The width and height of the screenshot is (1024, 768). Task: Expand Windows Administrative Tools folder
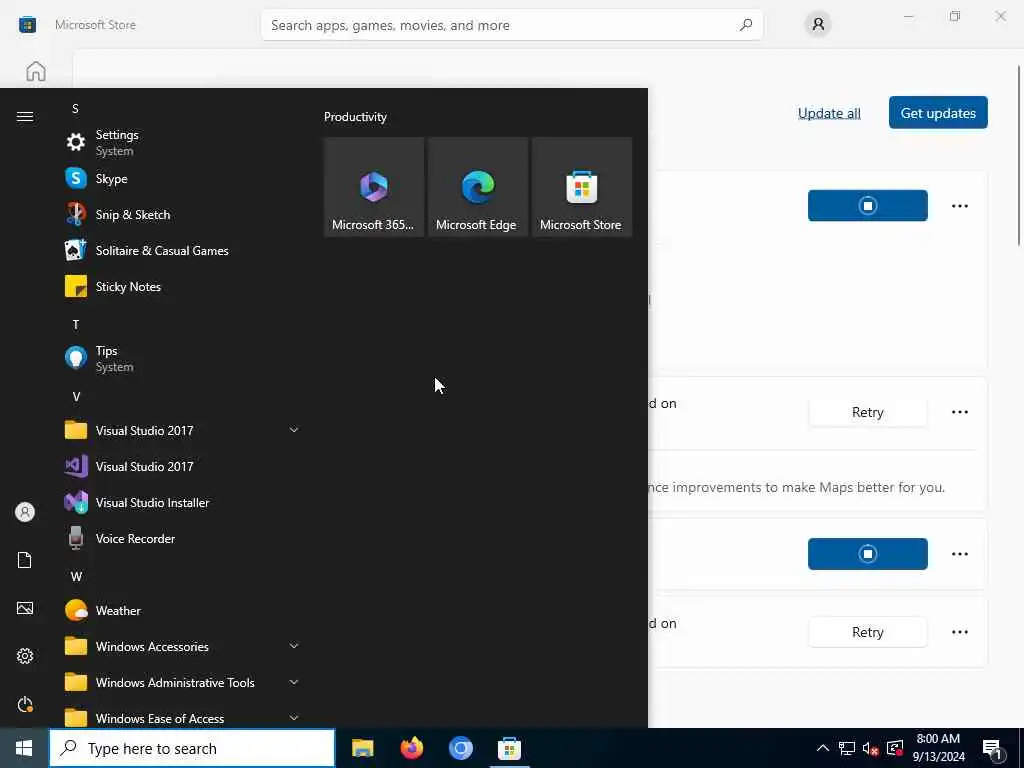[294, 682]
